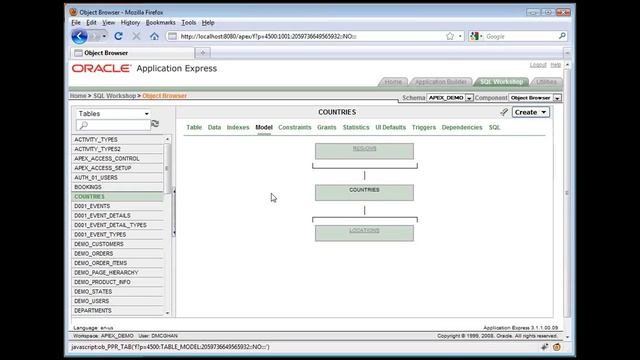Open the View menu

pyautogui.click(x=109, y=22)
